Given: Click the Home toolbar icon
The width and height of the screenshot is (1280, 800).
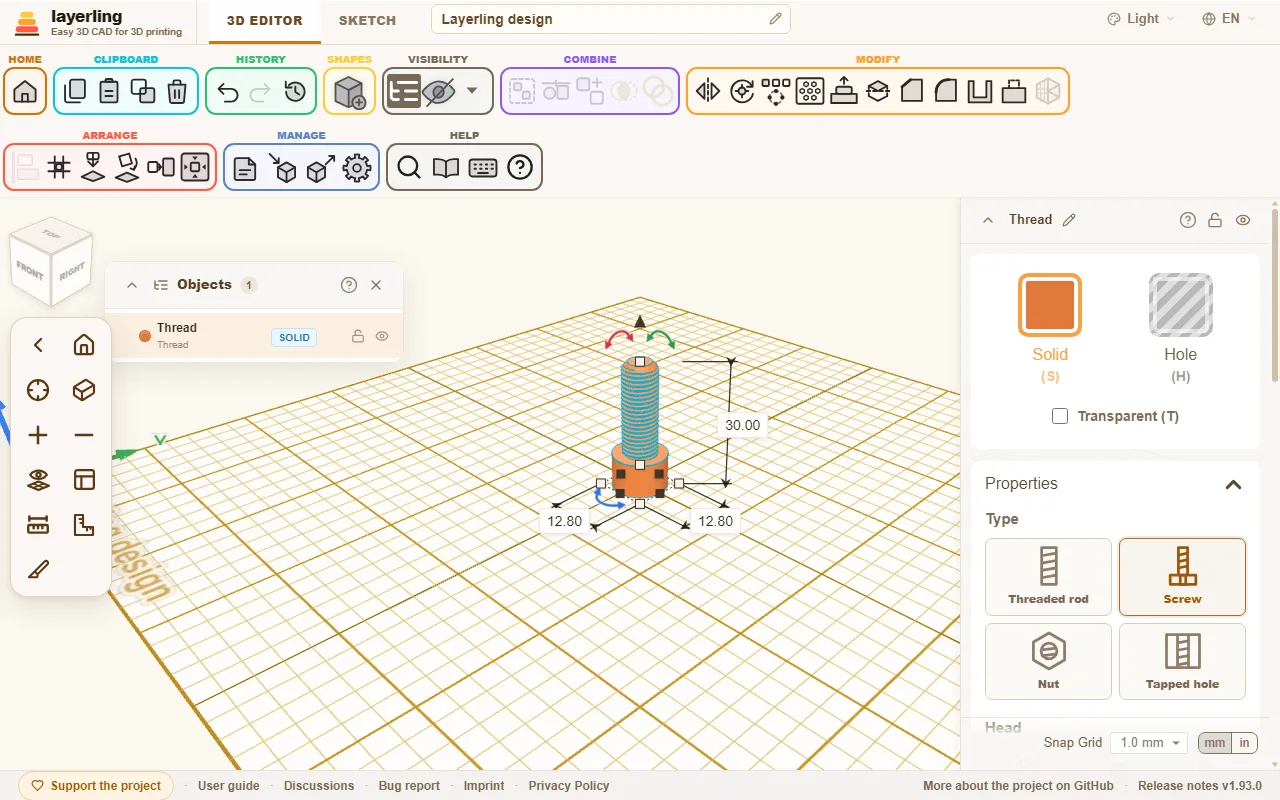Looking at the screenshot, I should [x=25, y=91].
